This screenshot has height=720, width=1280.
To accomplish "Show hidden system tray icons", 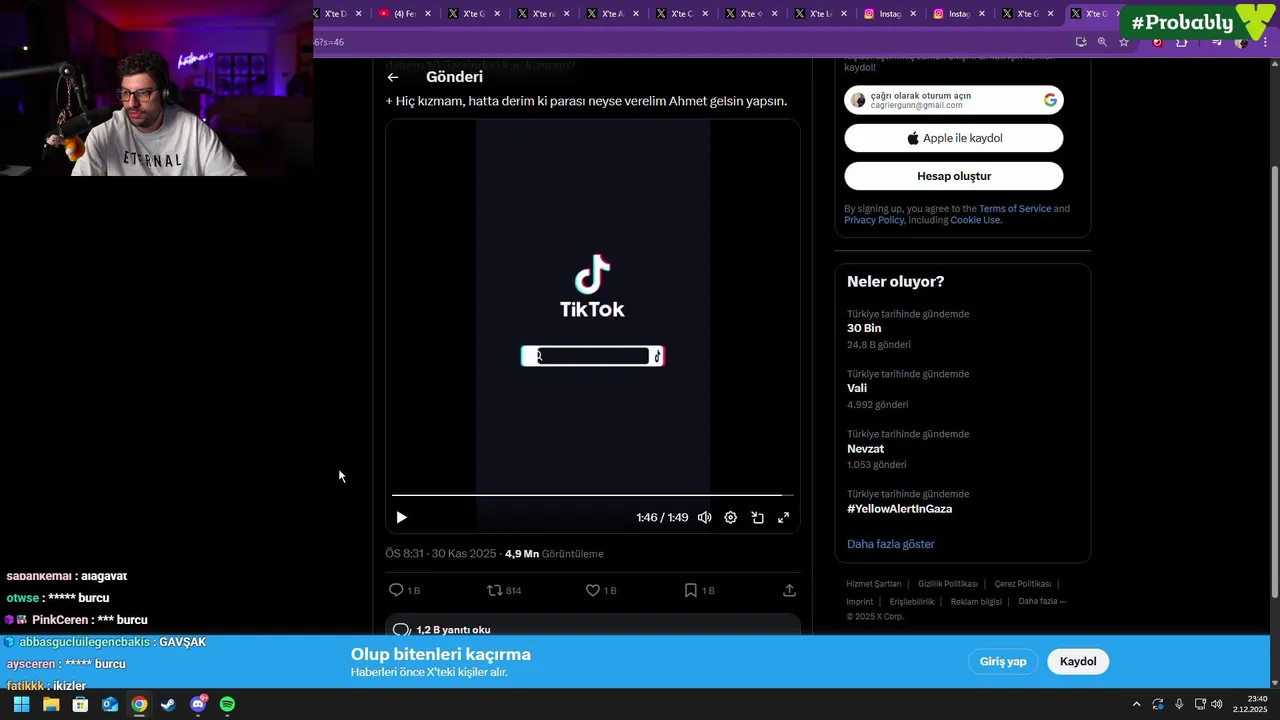I will coord(1136,705).
